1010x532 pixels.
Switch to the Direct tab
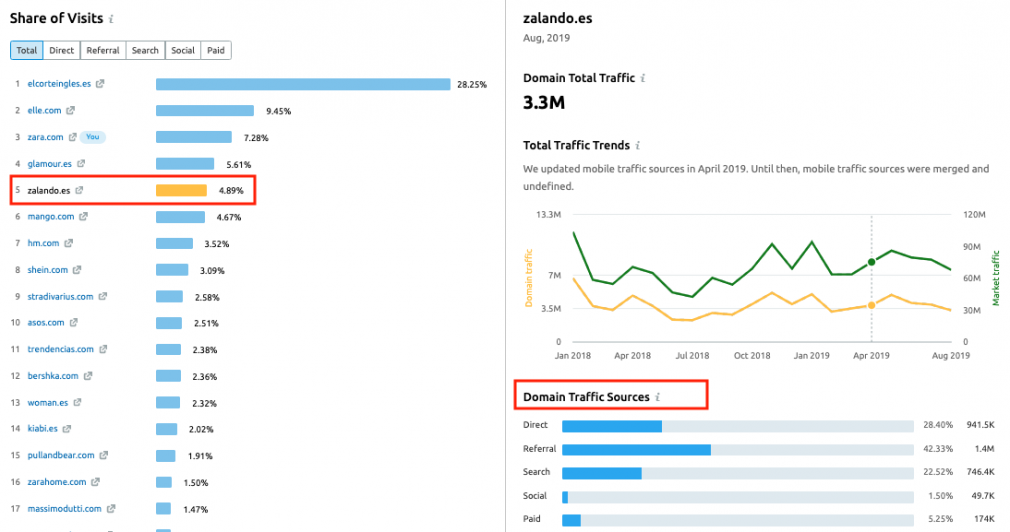click(61, 50)
